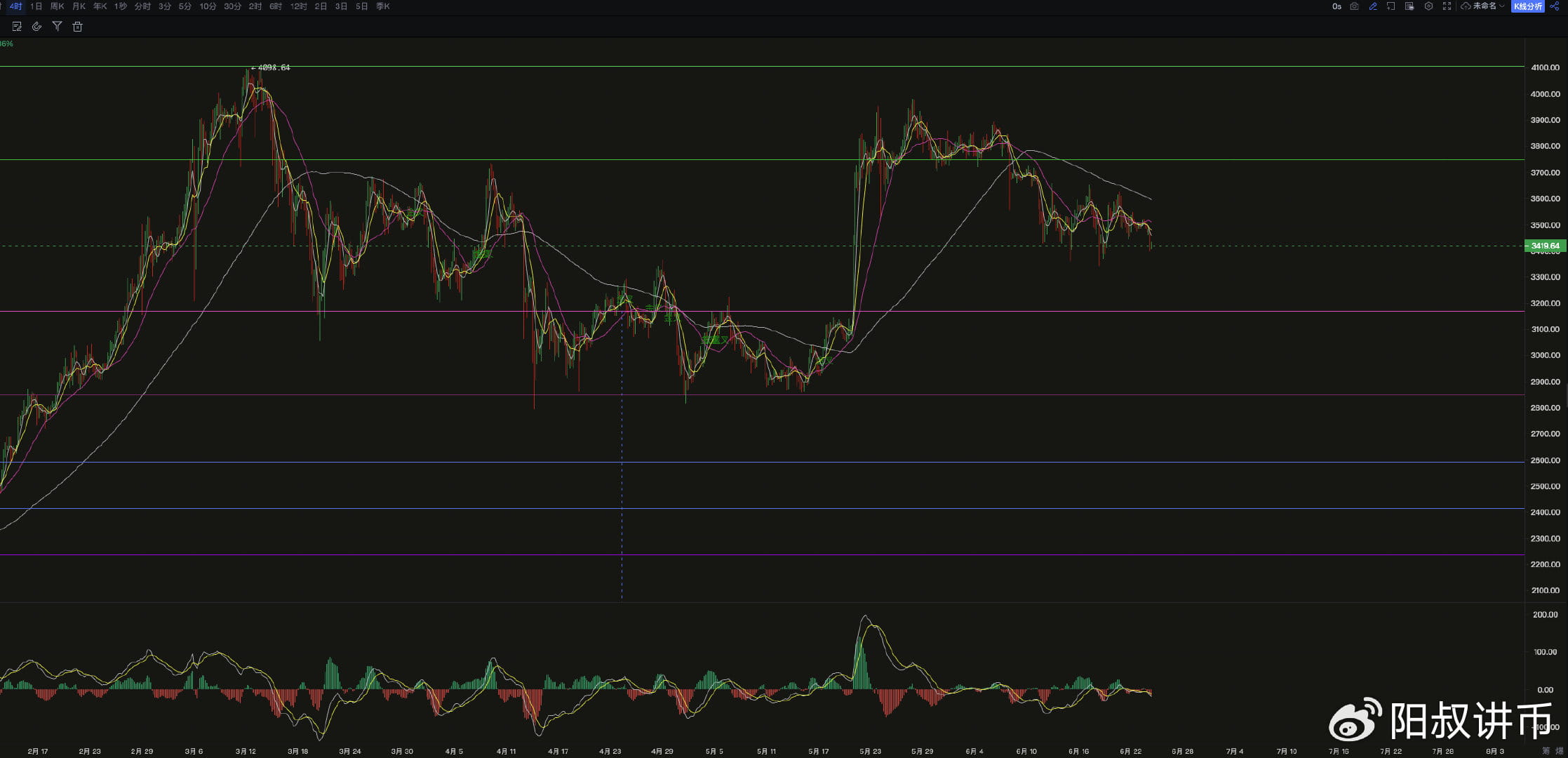Switch to the 1日 timeframe tab
1568x758 pixels.
click(x=36, y=6)
